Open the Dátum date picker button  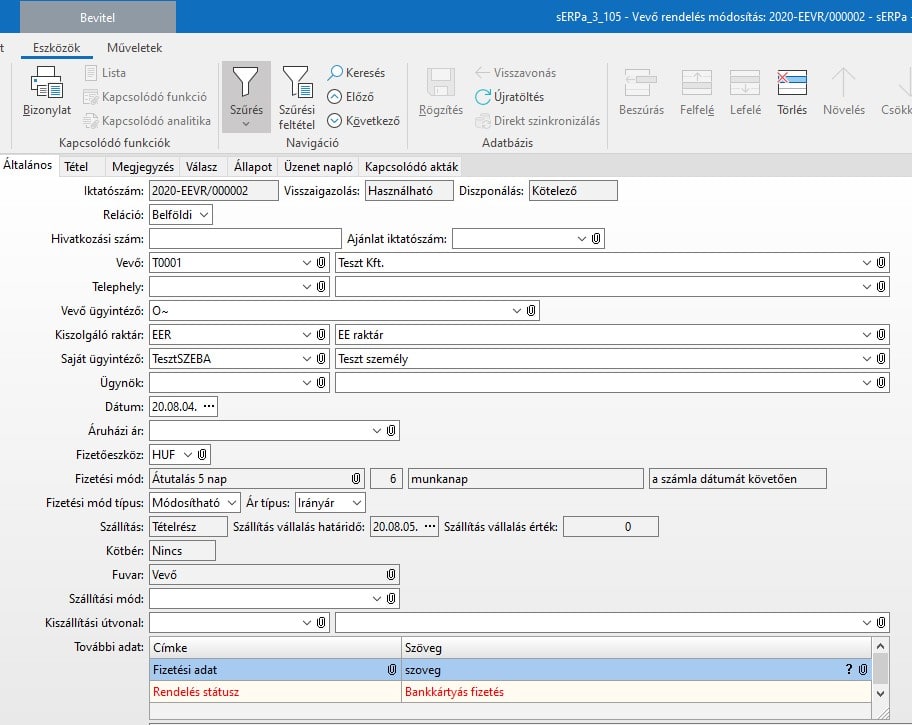[208, 406]
